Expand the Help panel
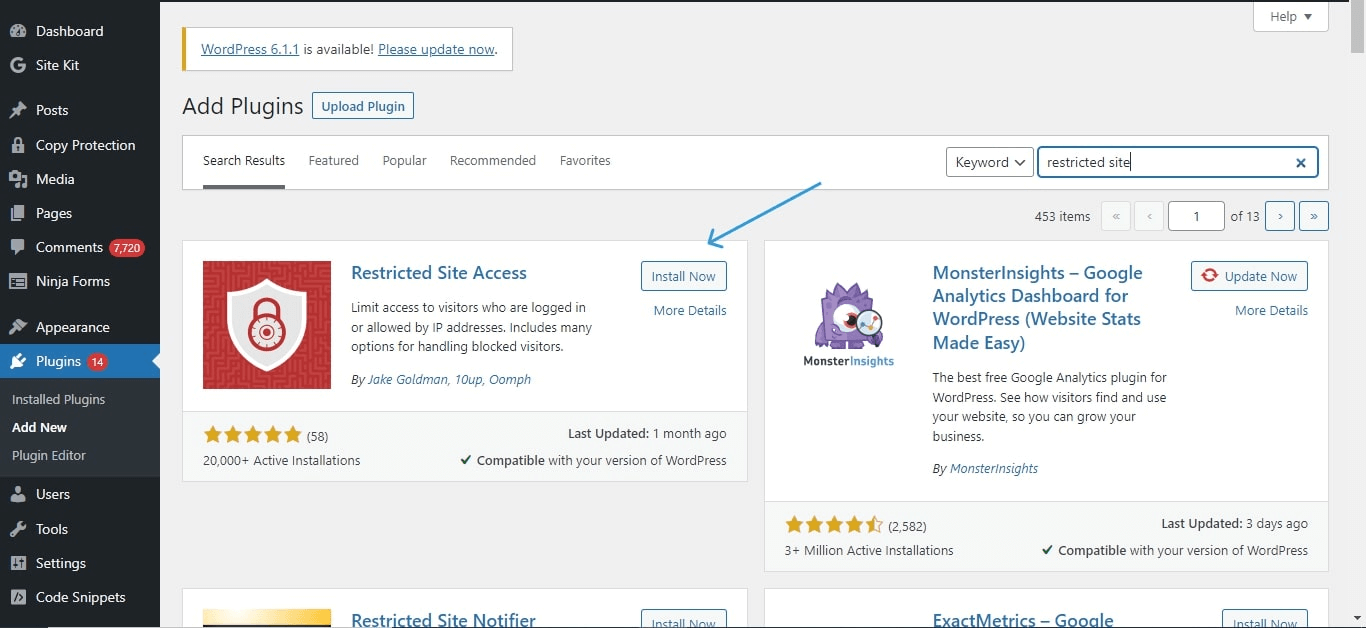Viewport: 1366px width, 628px height. point(1291,16)
